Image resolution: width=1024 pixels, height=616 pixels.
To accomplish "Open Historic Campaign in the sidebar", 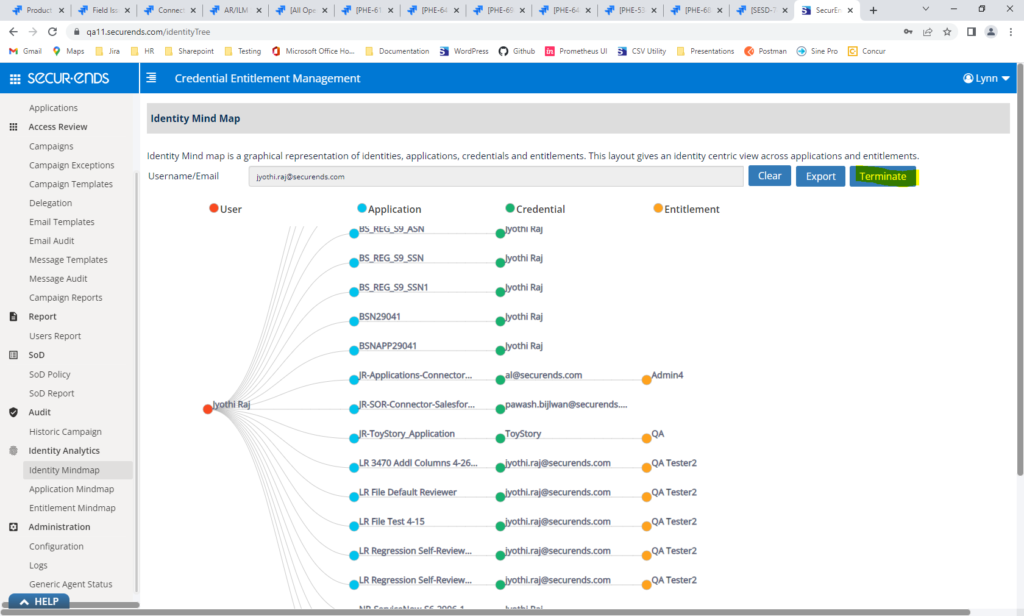I will click(x=65, y=432).
